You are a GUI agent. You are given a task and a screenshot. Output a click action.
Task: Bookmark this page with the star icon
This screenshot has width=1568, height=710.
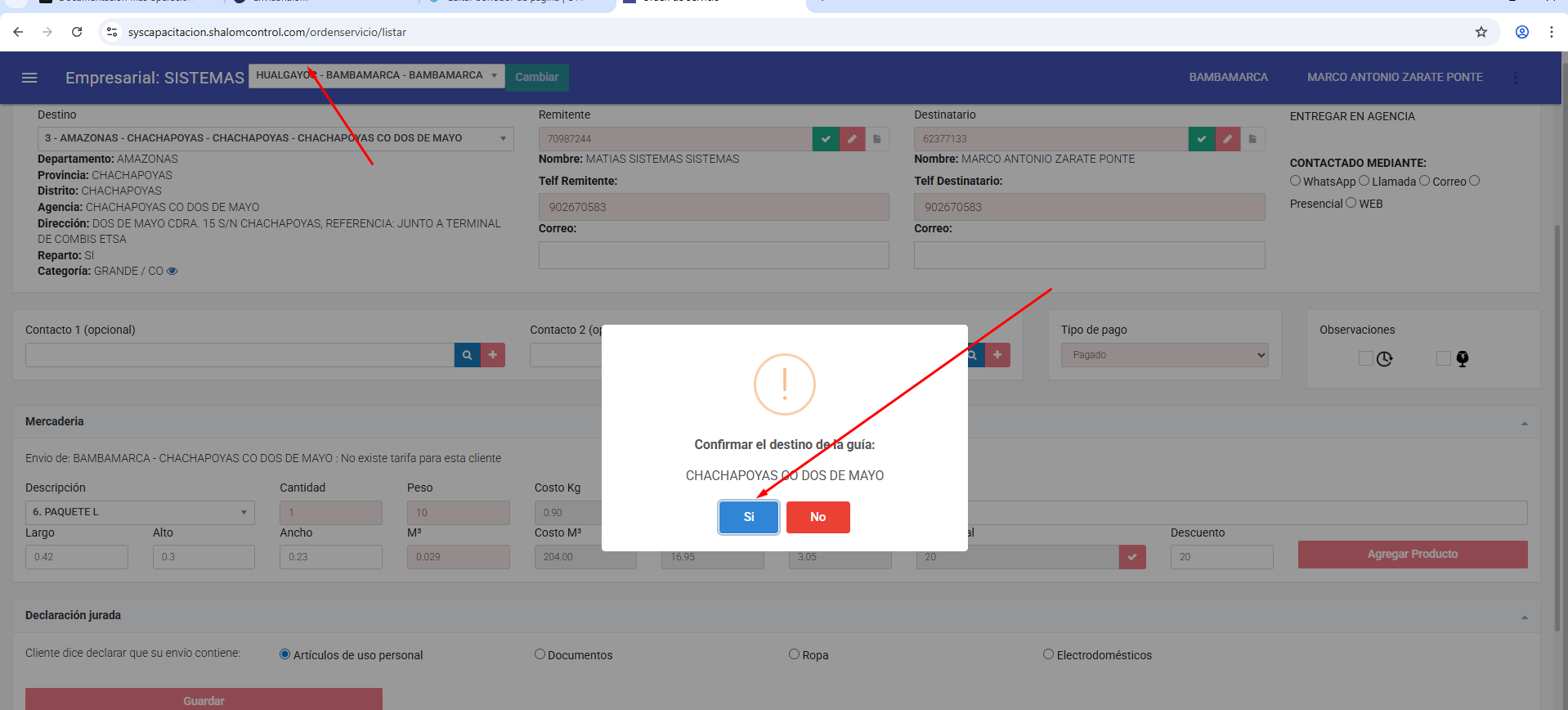coord(1481,32)
